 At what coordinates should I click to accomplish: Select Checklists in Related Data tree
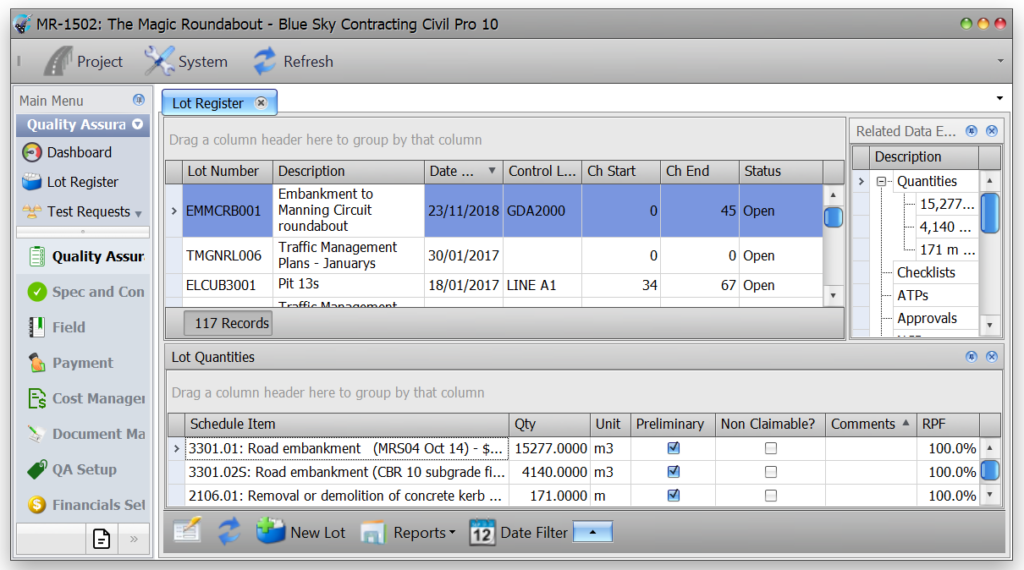click(925, 272)
